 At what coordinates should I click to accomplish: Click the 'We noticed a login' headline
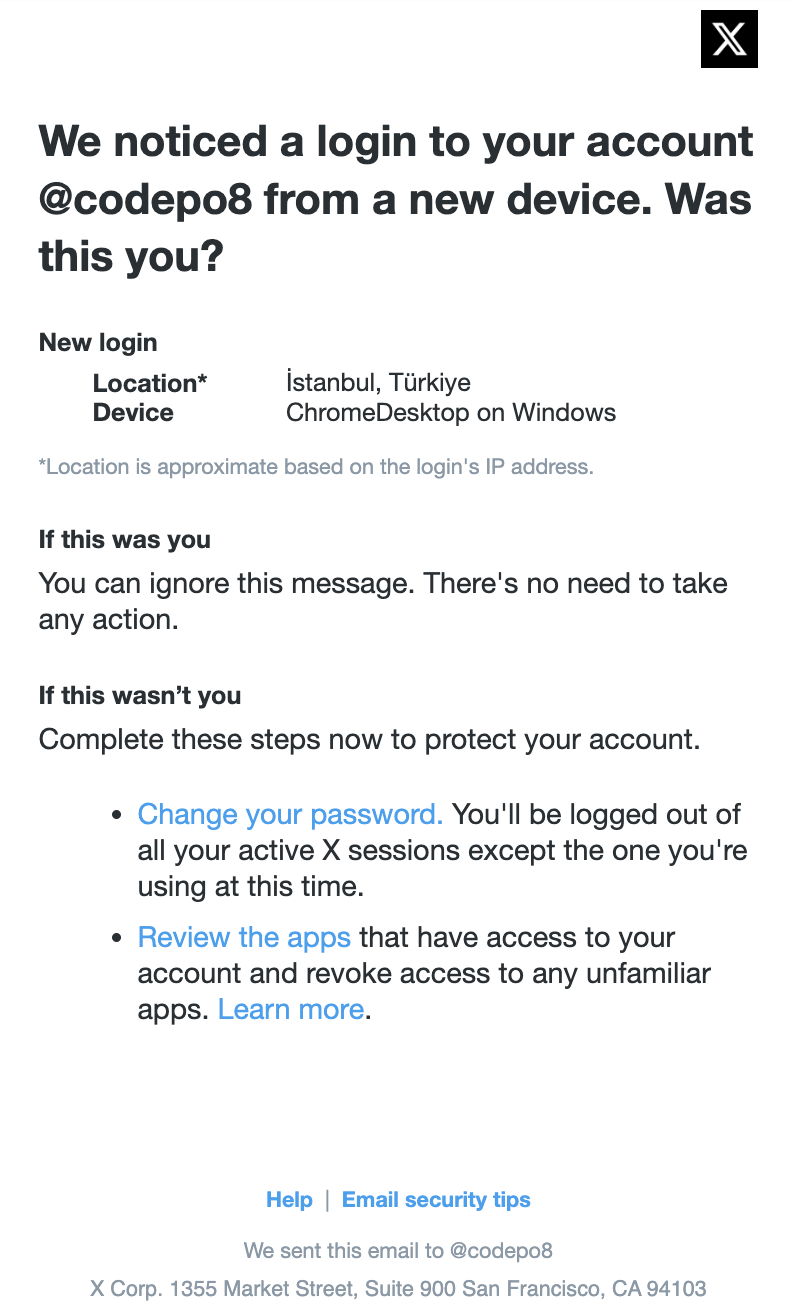(396, 199)
